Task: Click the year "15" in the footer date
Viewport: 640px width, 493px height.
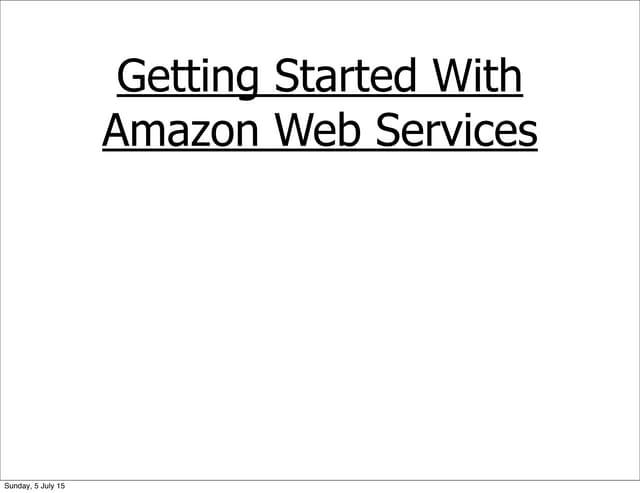Action: pyautogui.click(x=62, y=486)
